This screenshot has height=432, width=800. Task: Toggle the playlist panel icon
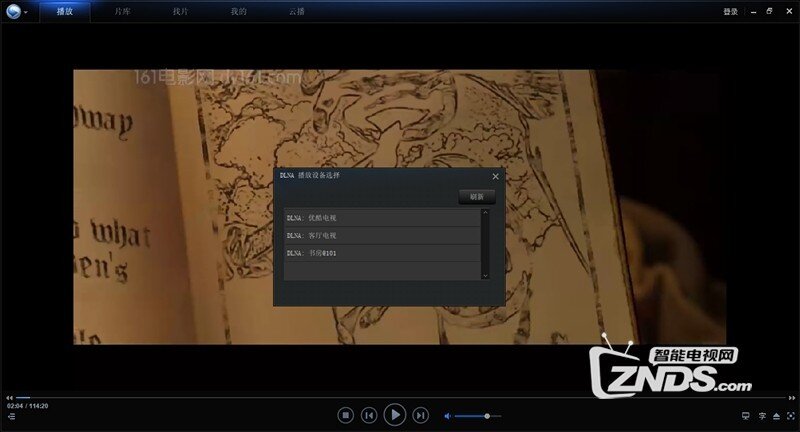pyautogui.click(x=12, y=416)
